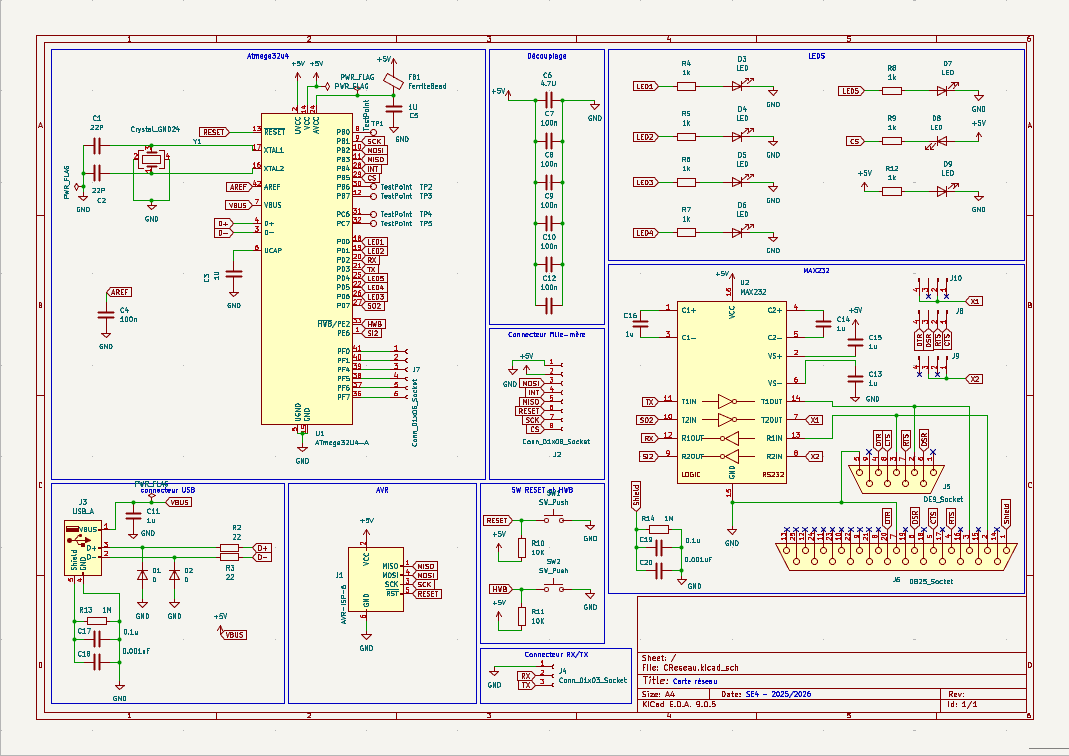Screen dimensions: 1069x756
Task: Click the R4 1k resistor
Action: 686,87
